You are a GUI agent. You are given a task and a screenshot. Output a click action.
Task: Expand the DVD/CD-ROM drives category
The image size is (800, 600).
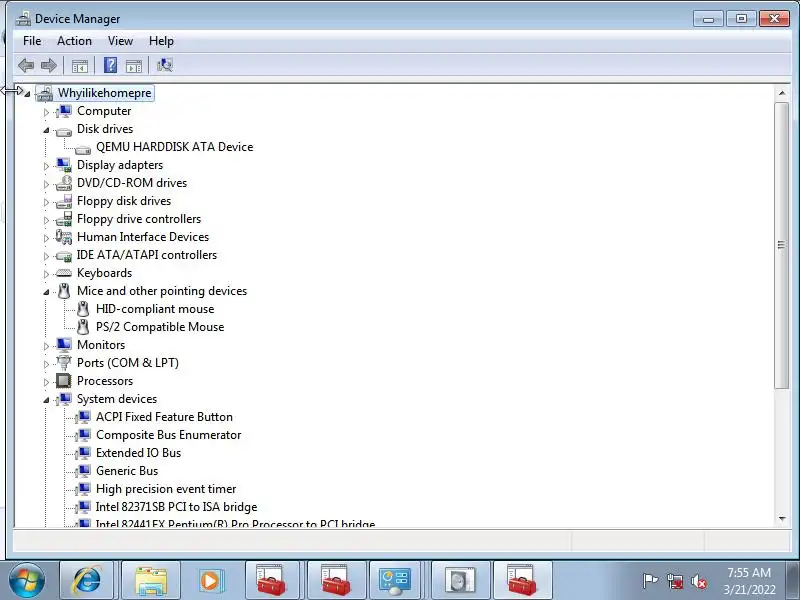tap(46, 184)
